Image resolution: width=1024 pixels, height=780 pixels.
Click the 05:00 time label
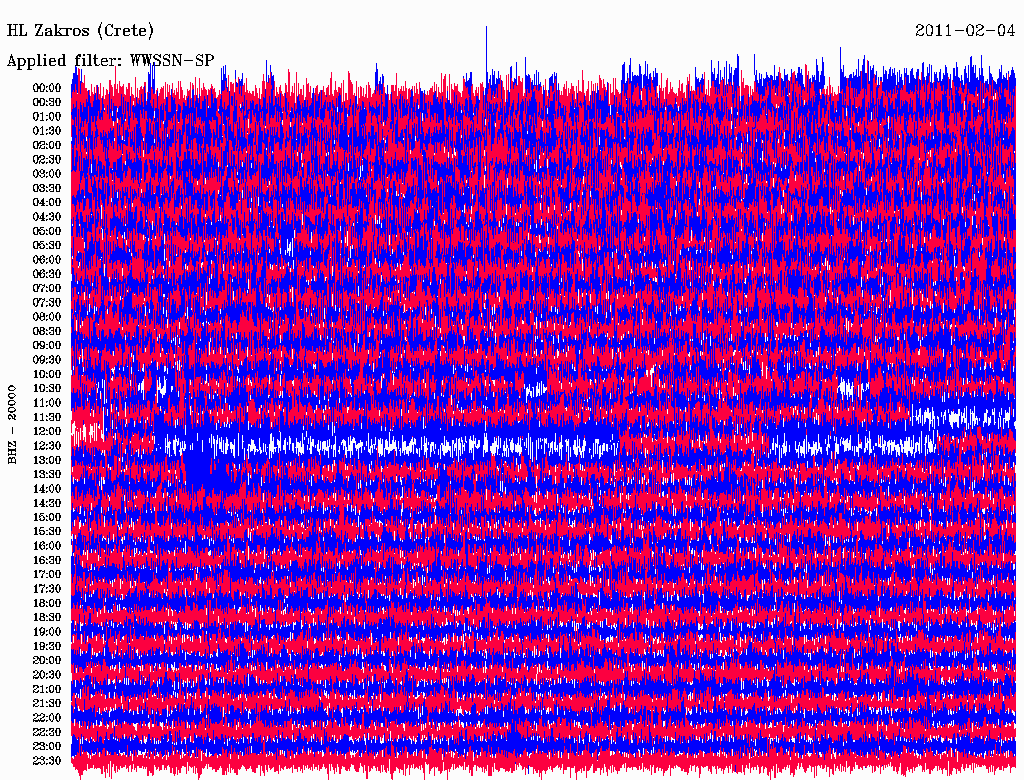coord(47,231)
